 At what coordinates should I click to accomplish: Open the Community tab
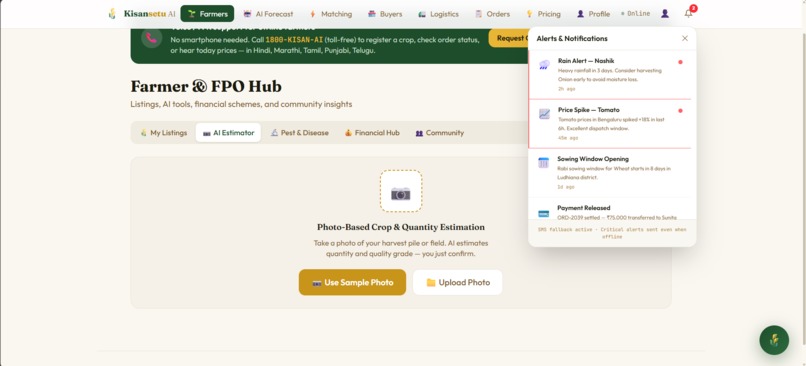coord(439,133)
